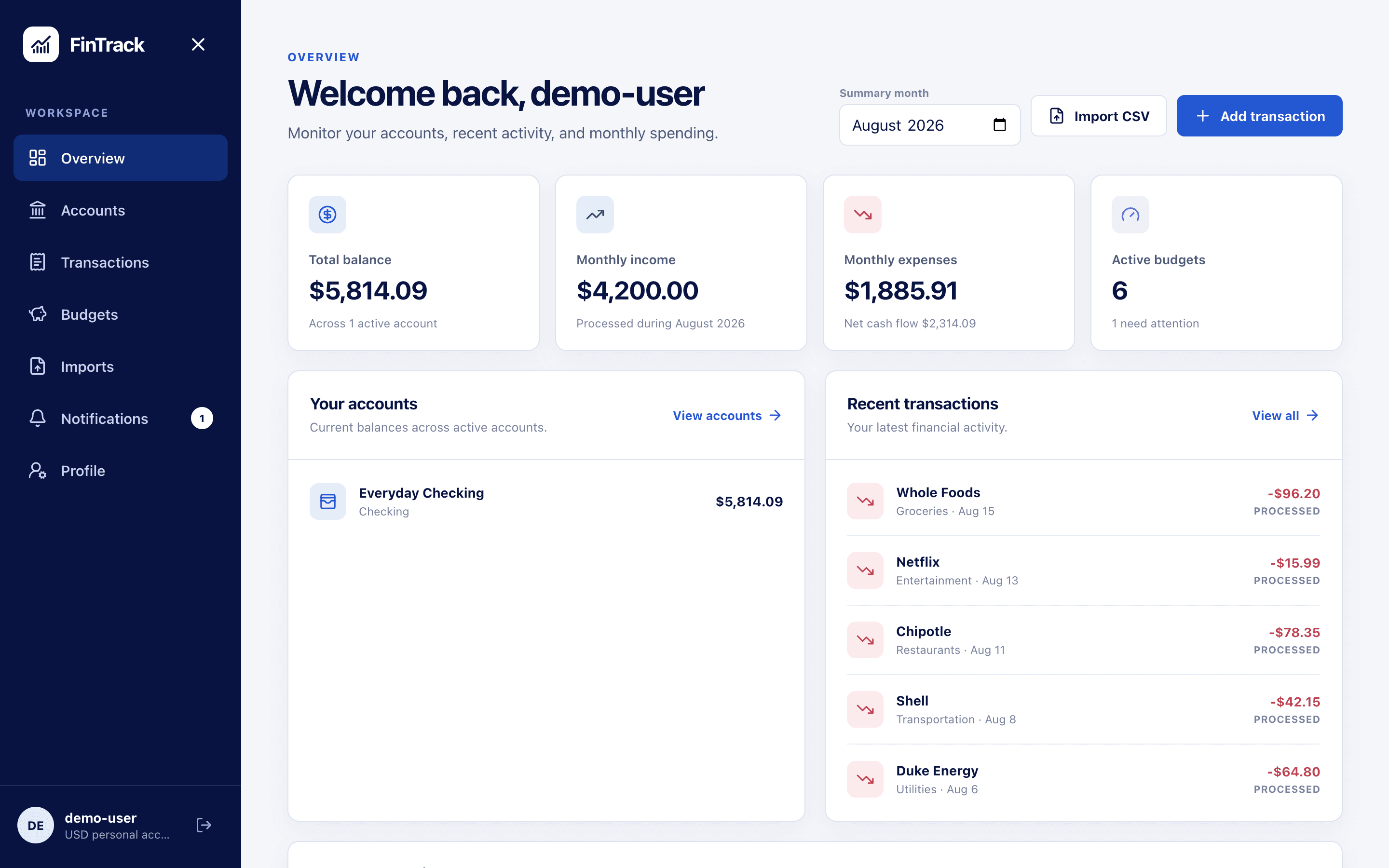Click the Whole Foods transaction icon

865,501
